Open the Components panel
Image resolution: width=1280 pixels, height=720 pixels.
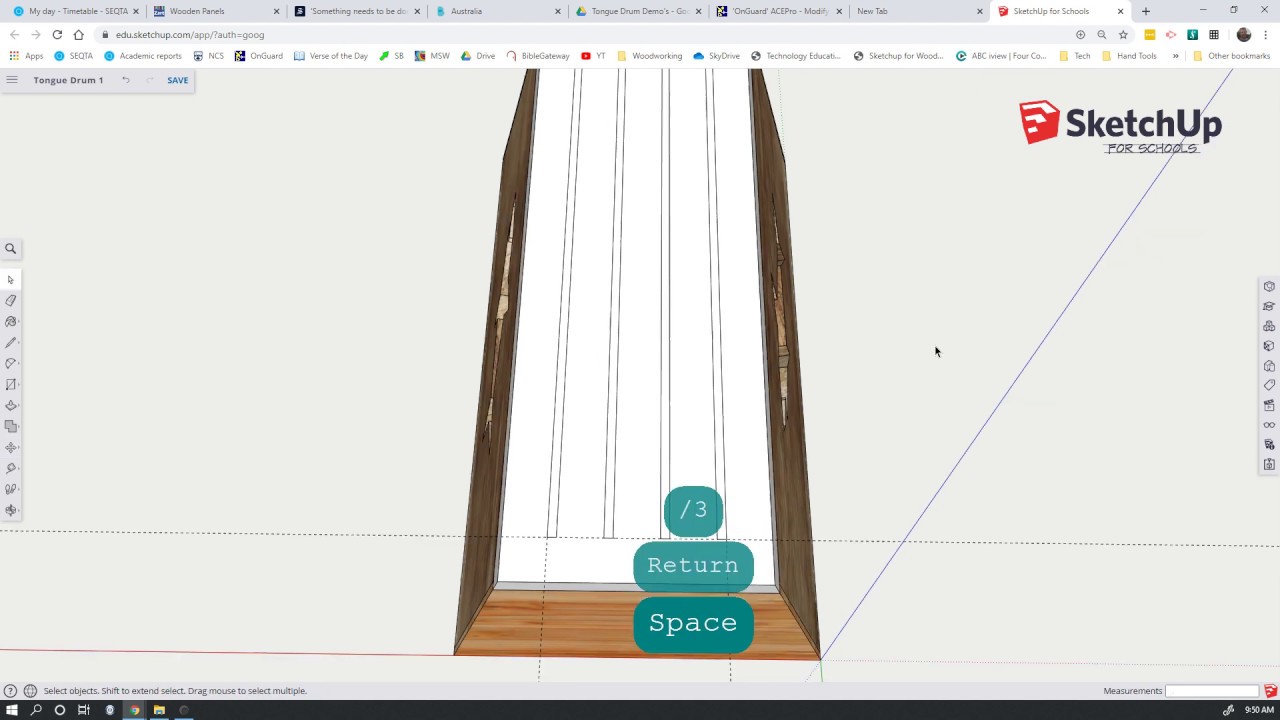coord(1269,326)
